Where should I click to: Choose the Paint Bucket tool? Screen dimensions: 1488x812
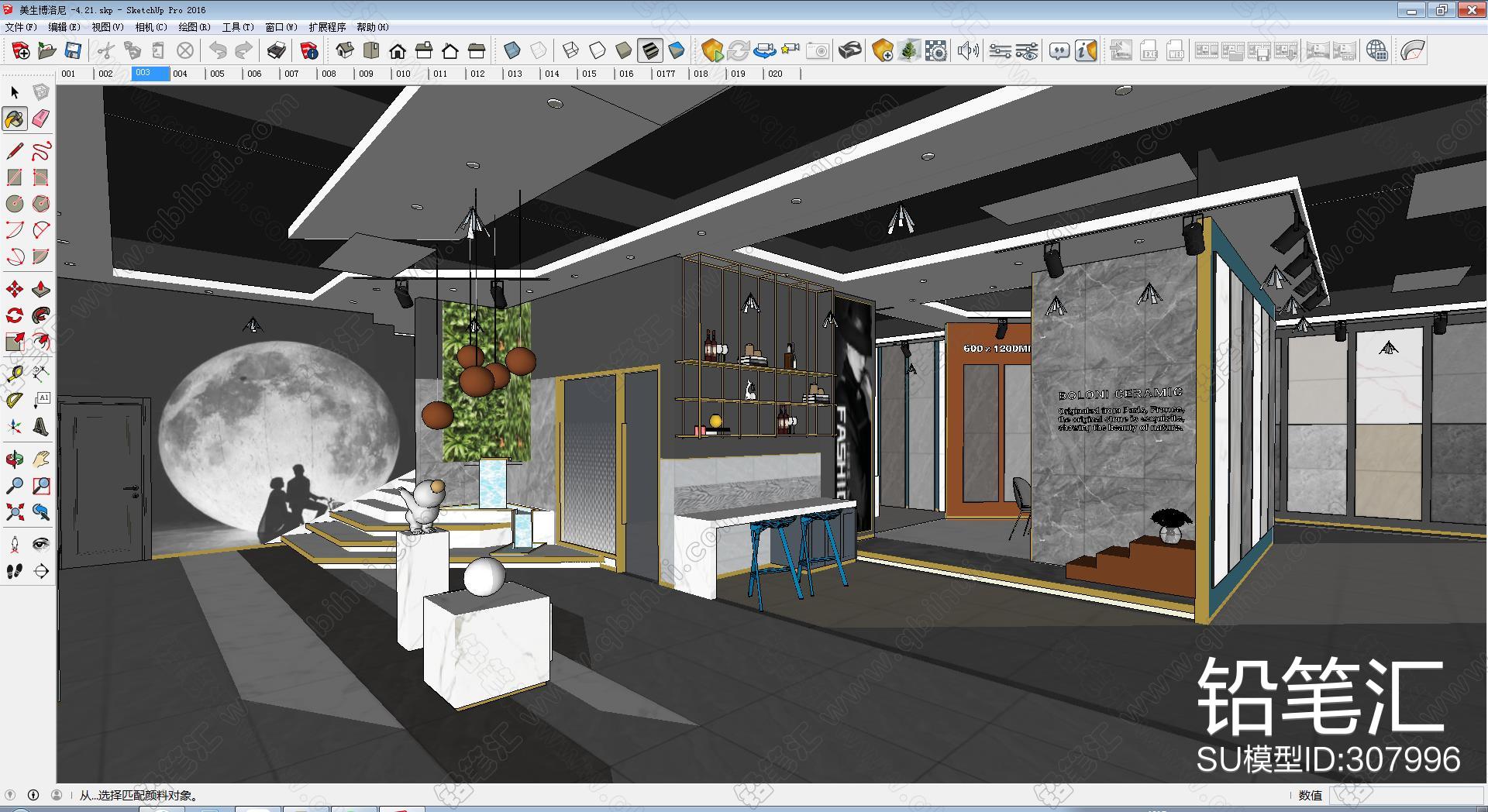coord(15,119)
